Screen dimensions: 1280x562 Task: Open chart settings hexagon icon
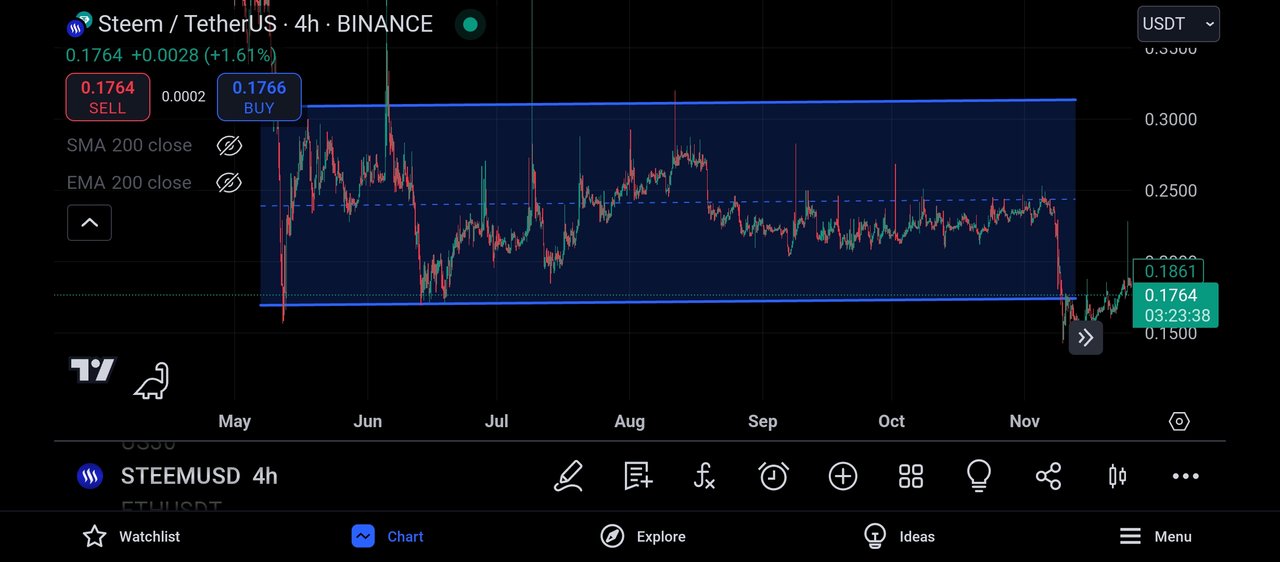pyautogui.click(x=1179, y=421)
